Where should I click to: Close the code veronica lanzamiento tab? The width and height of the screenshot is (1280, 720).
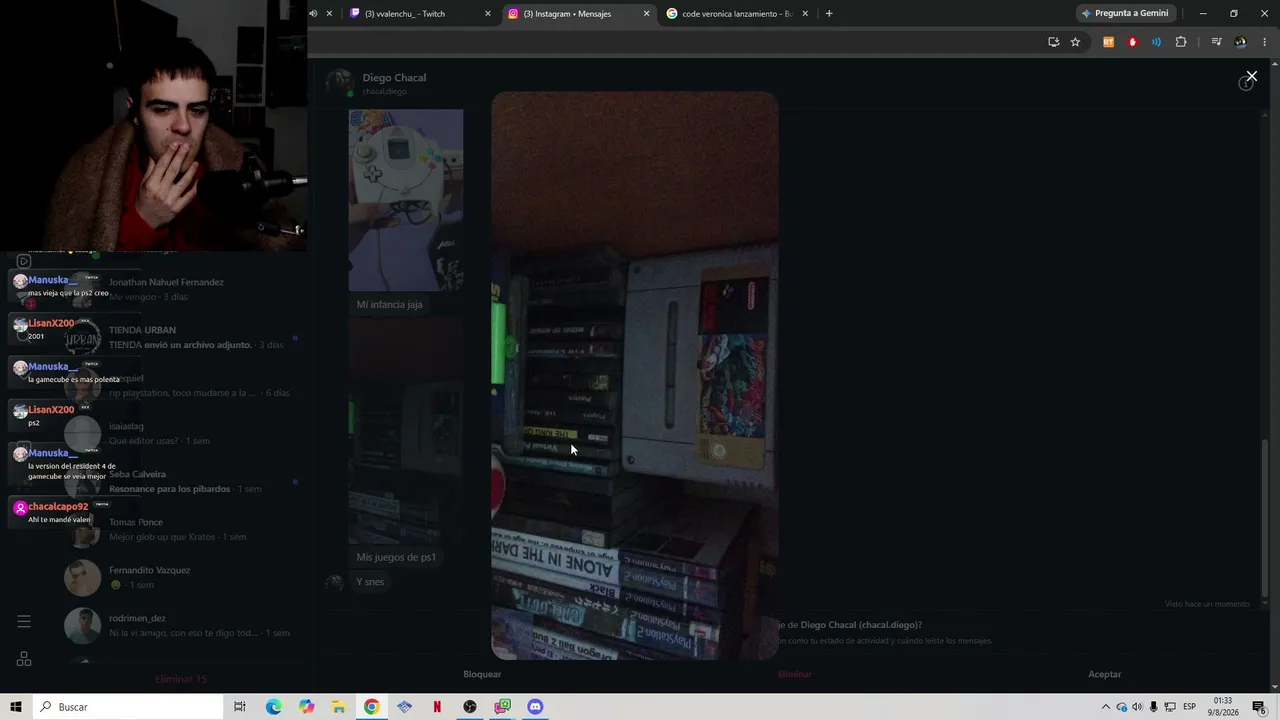pyautogui.click(x=804, y=14)
